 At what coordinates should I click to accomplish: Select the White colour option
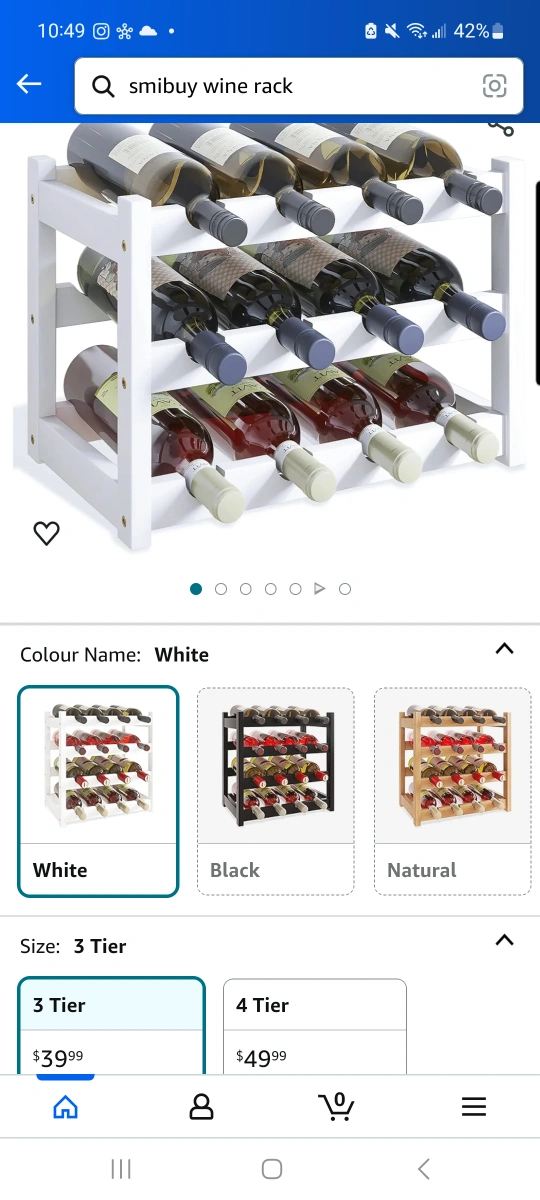click(x=99, y=791)
